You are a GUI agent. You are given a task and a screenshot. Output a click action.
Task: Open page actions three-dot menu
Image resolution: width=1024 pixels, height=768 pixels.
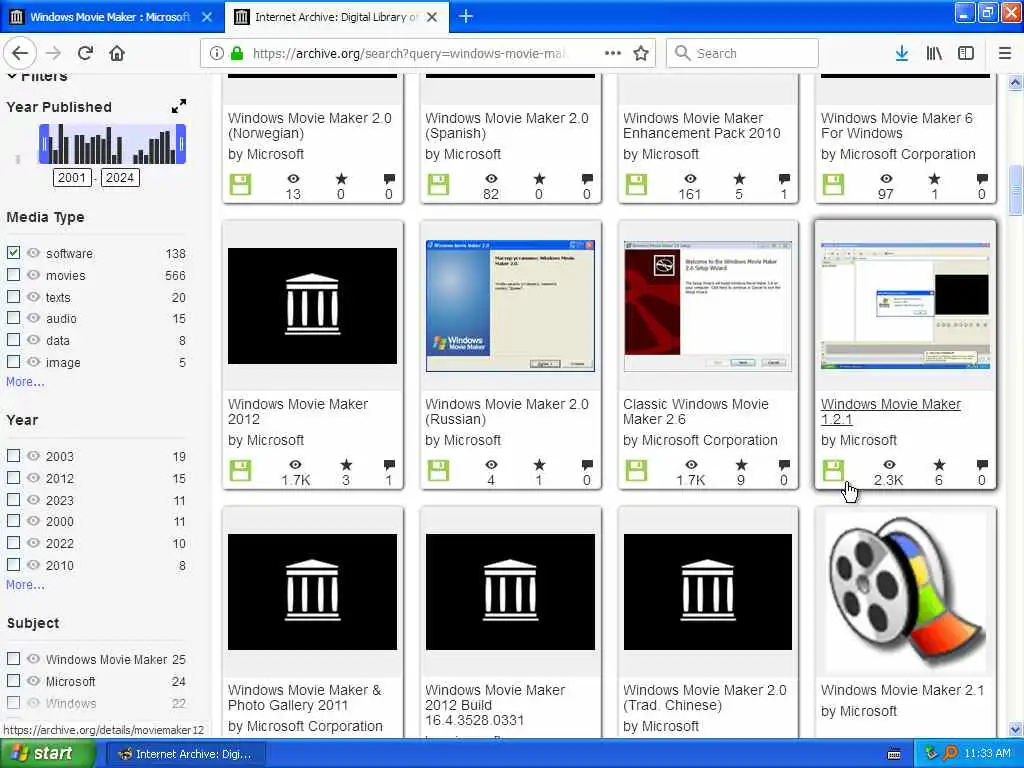point(613,53)
